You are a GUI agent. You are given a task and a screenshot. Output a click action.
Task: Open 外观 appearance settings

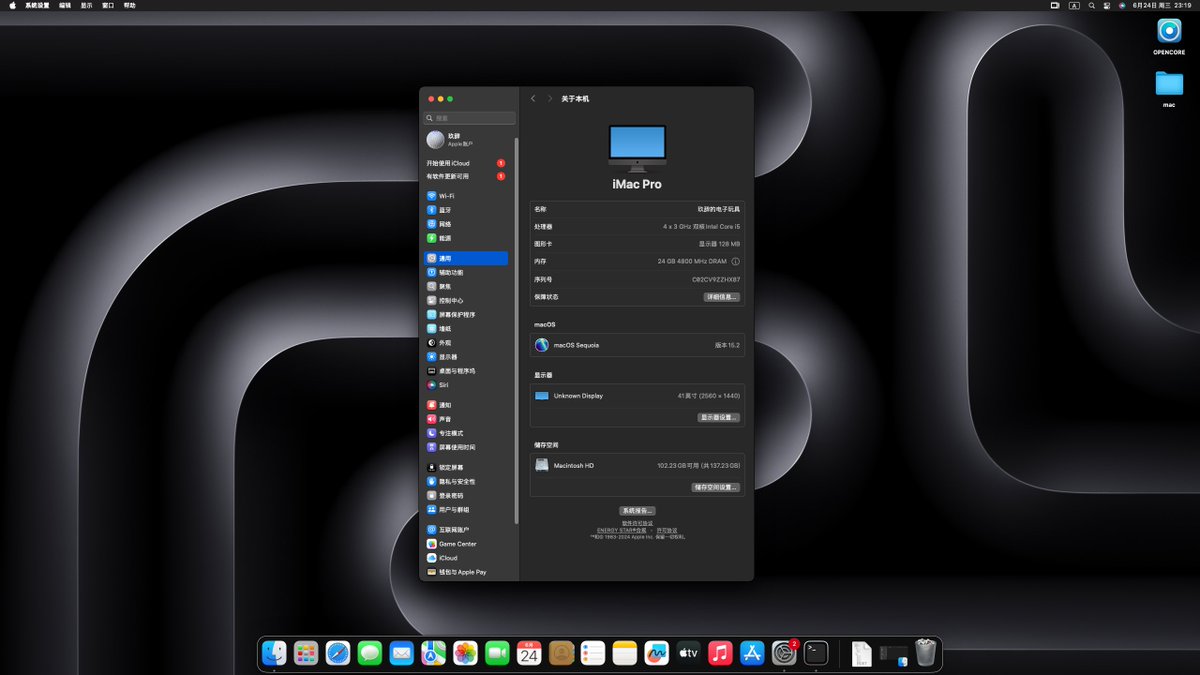click(x=466, y=342)
